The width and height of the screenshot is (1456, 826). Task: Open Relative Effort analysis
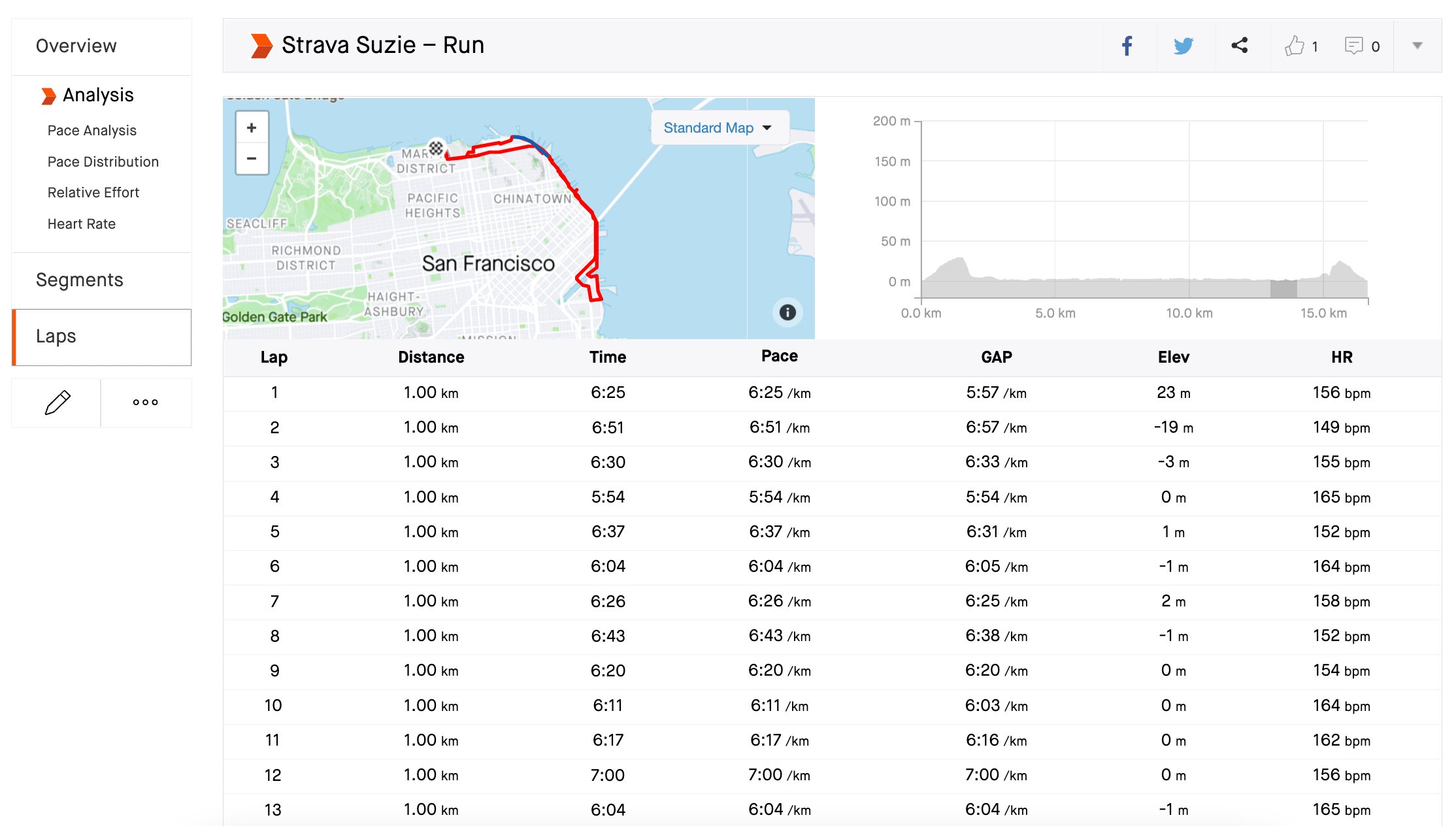pos(93,192)
